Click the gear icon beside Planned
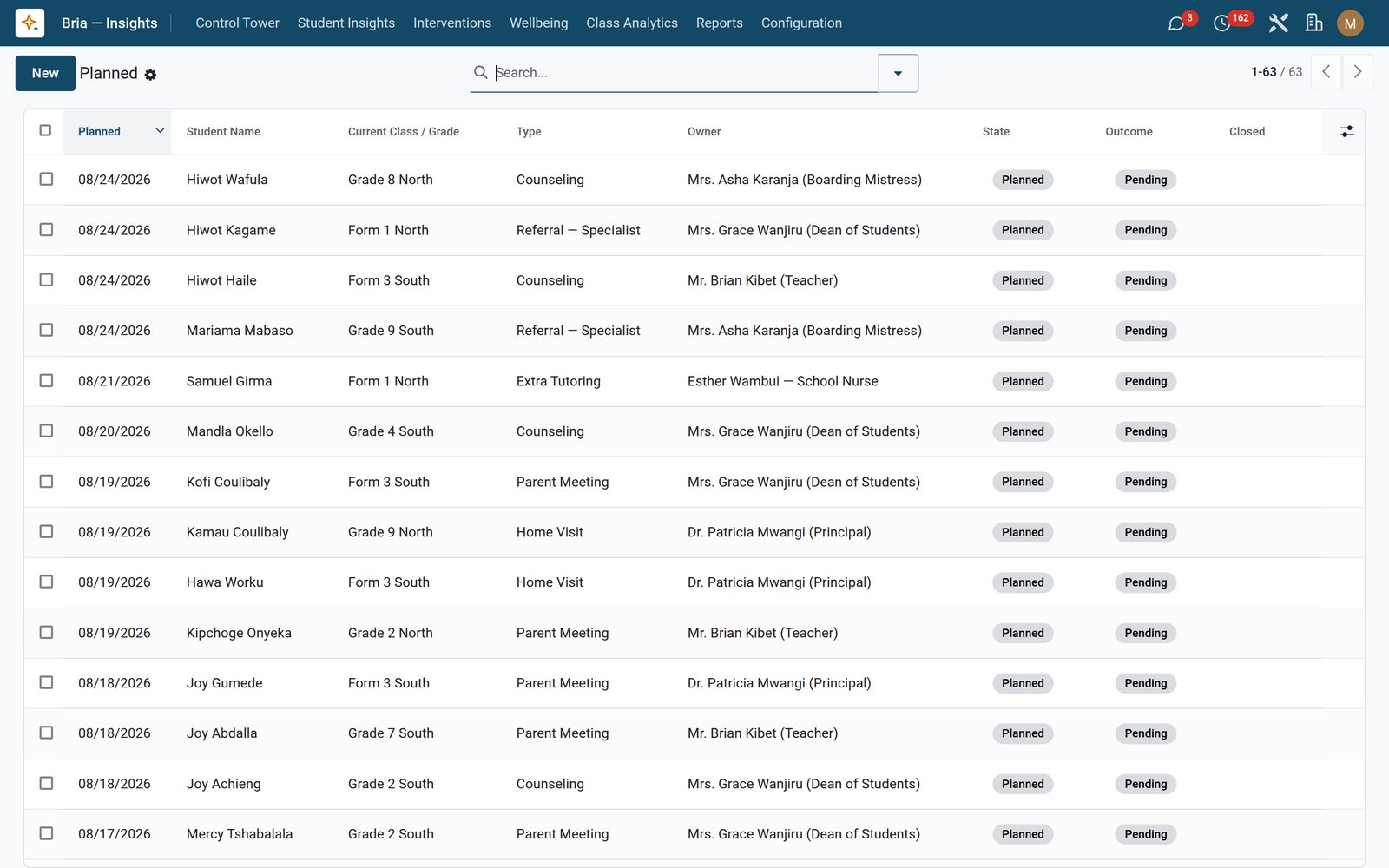Screen dimensions: 1389x868 150,75
